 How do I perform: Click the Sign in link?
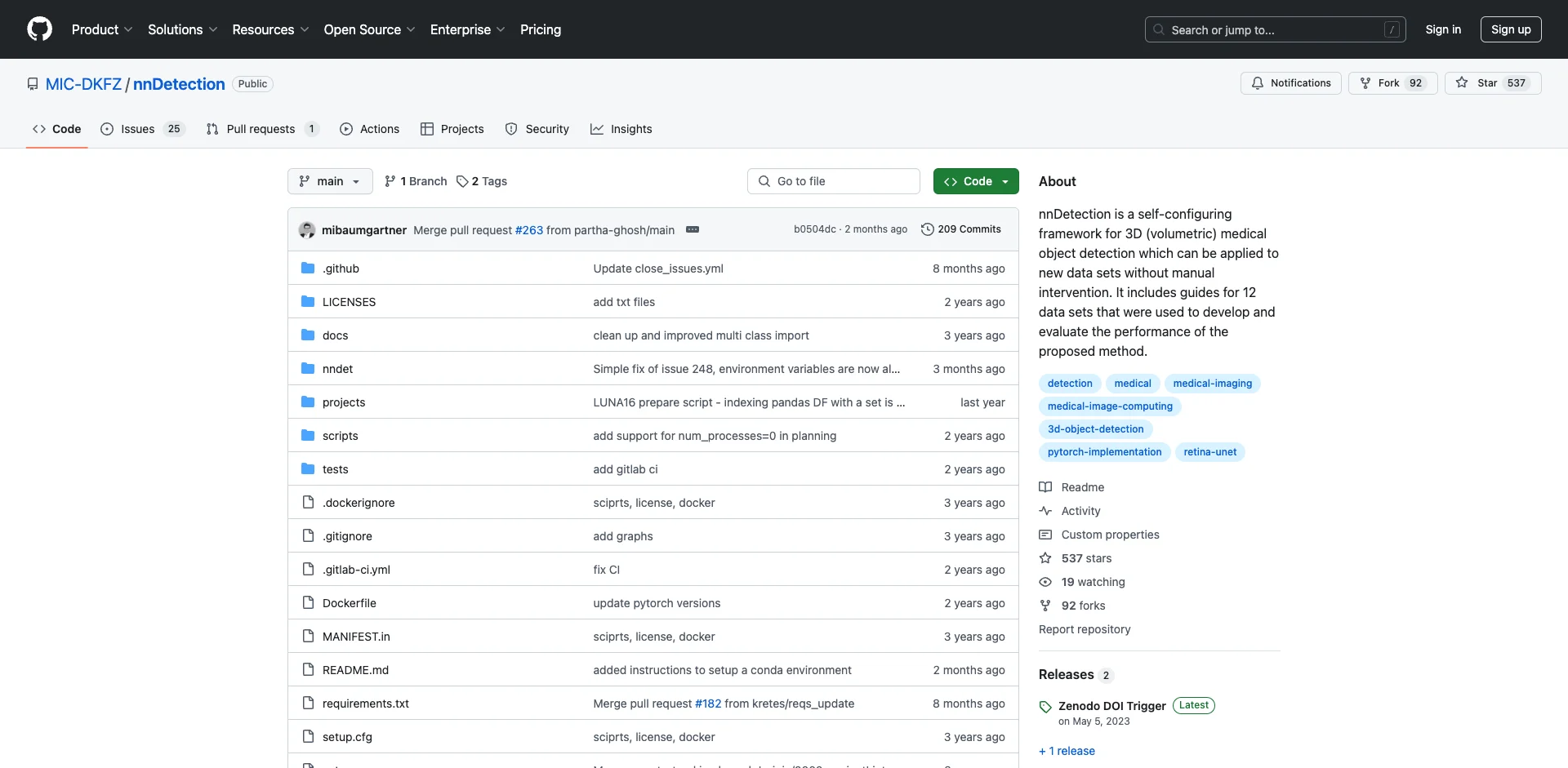click(1443, 29)
